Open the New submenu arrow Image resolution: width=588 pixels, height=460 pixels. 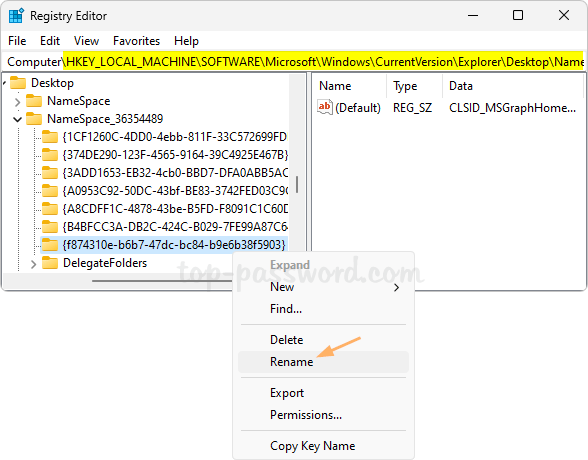396,288
